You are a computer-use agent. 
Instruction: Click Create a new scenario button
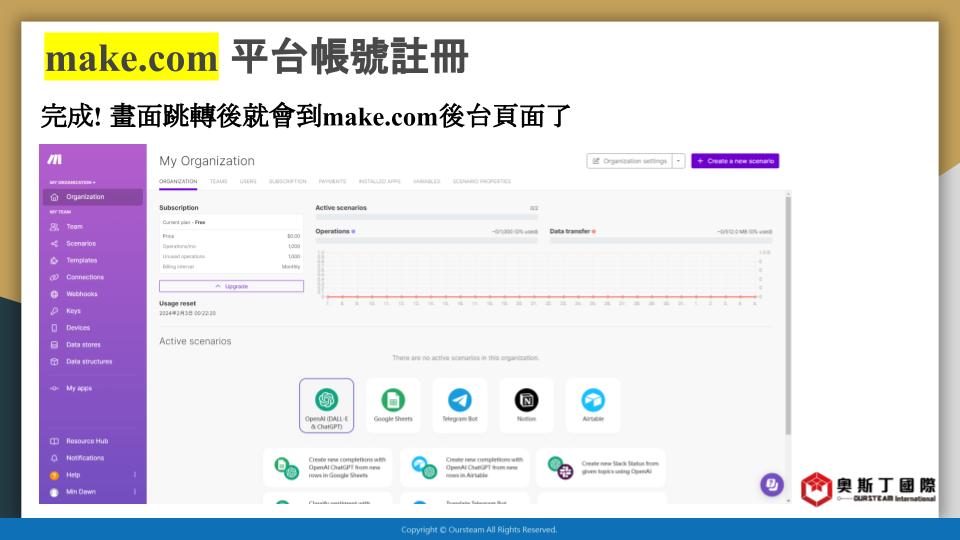coord(735,161)
